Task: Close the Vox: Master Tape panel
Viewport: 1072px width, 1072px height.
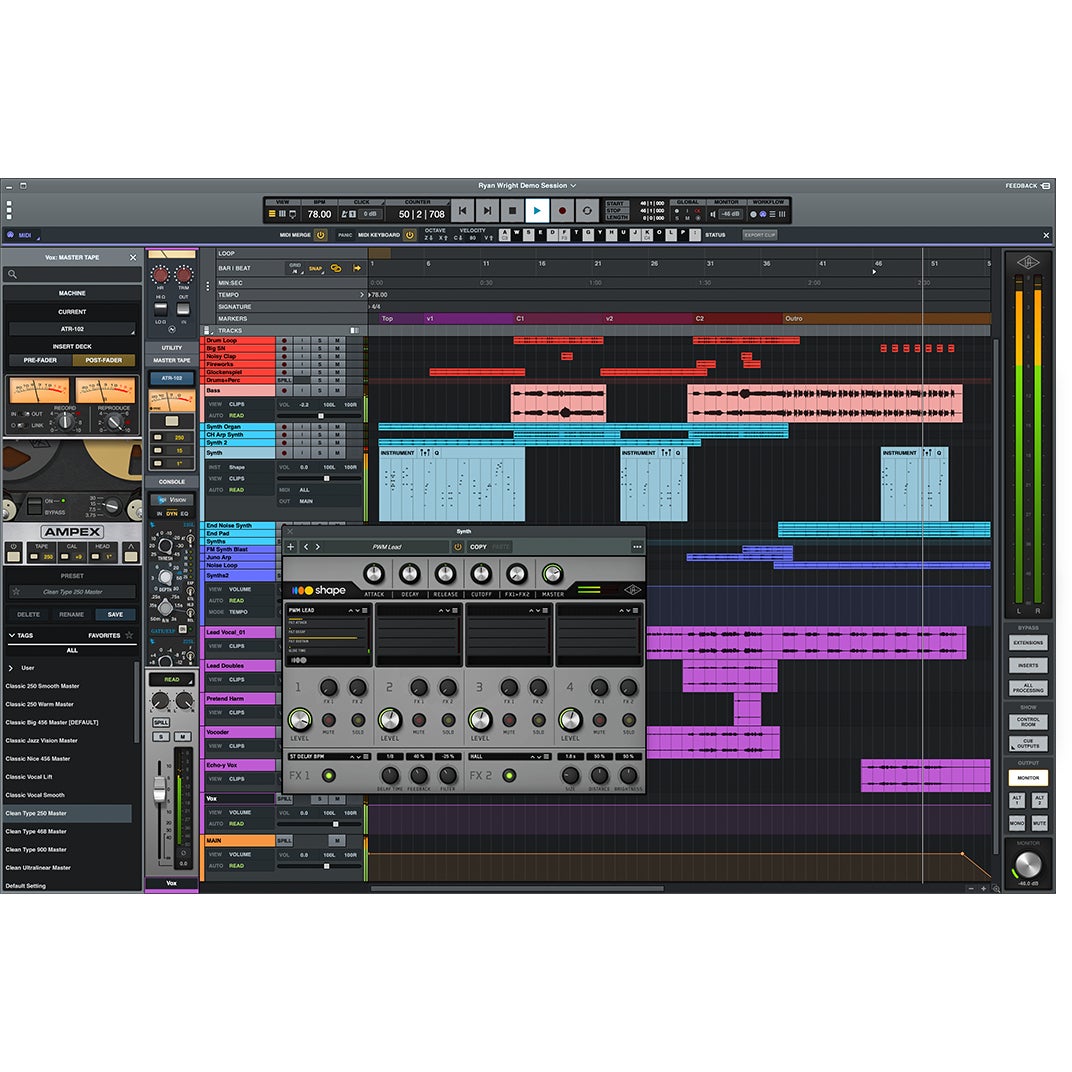Action: 133,258
